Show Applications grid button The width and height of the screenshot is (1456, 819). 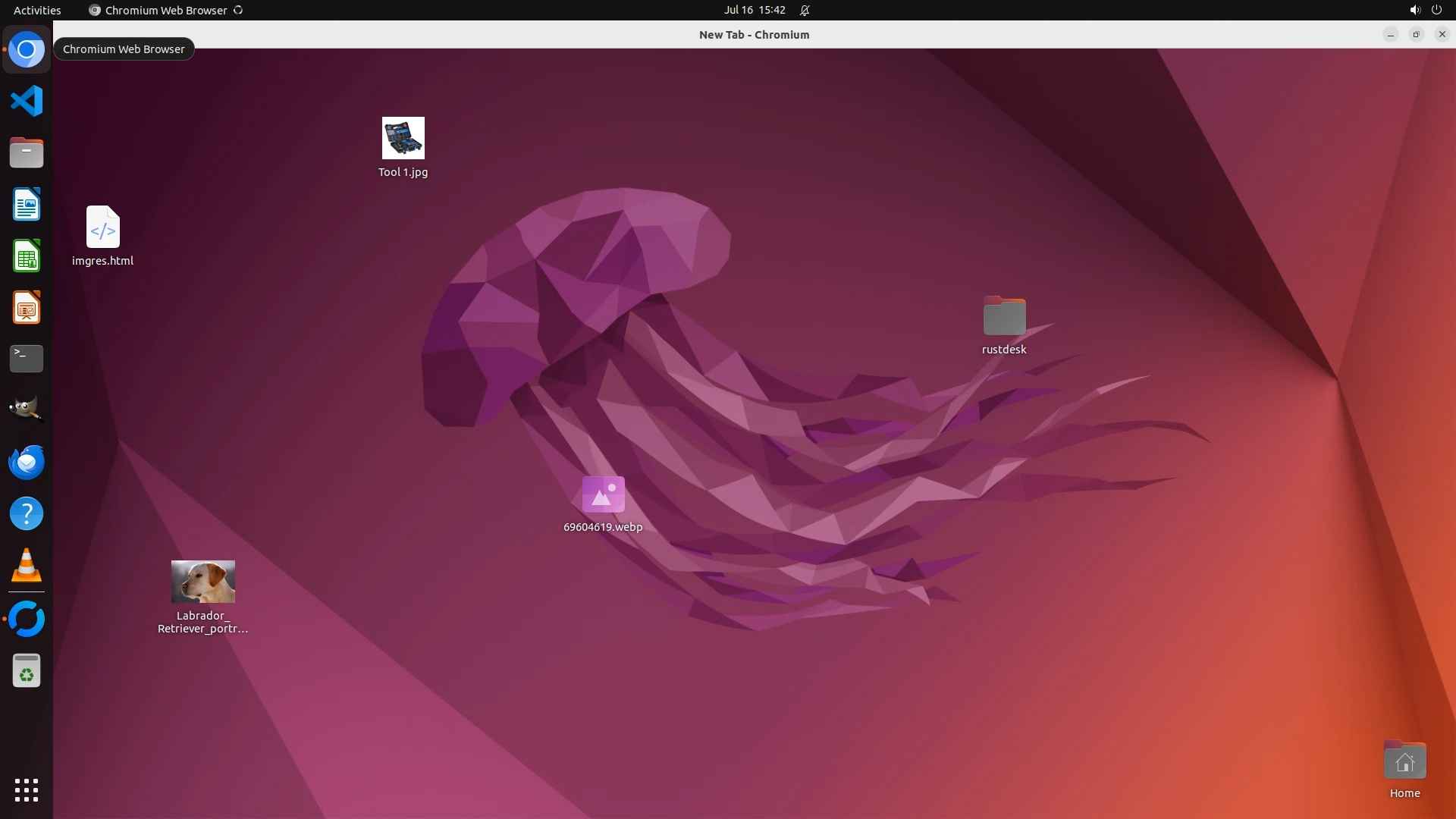click(x=27, y=790)
